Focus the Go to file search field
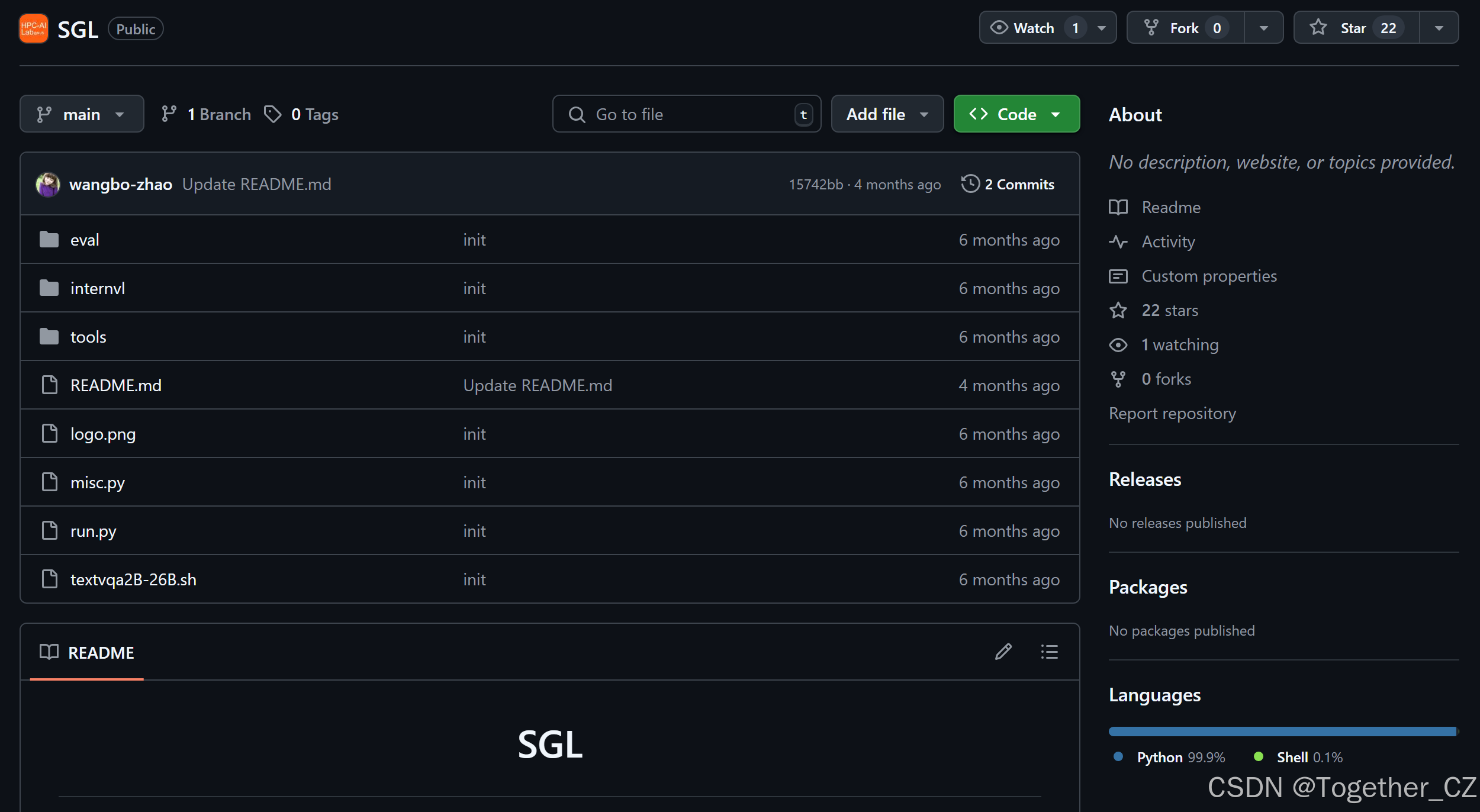Viewport: 1480px width, 812px height. point(687,114)
